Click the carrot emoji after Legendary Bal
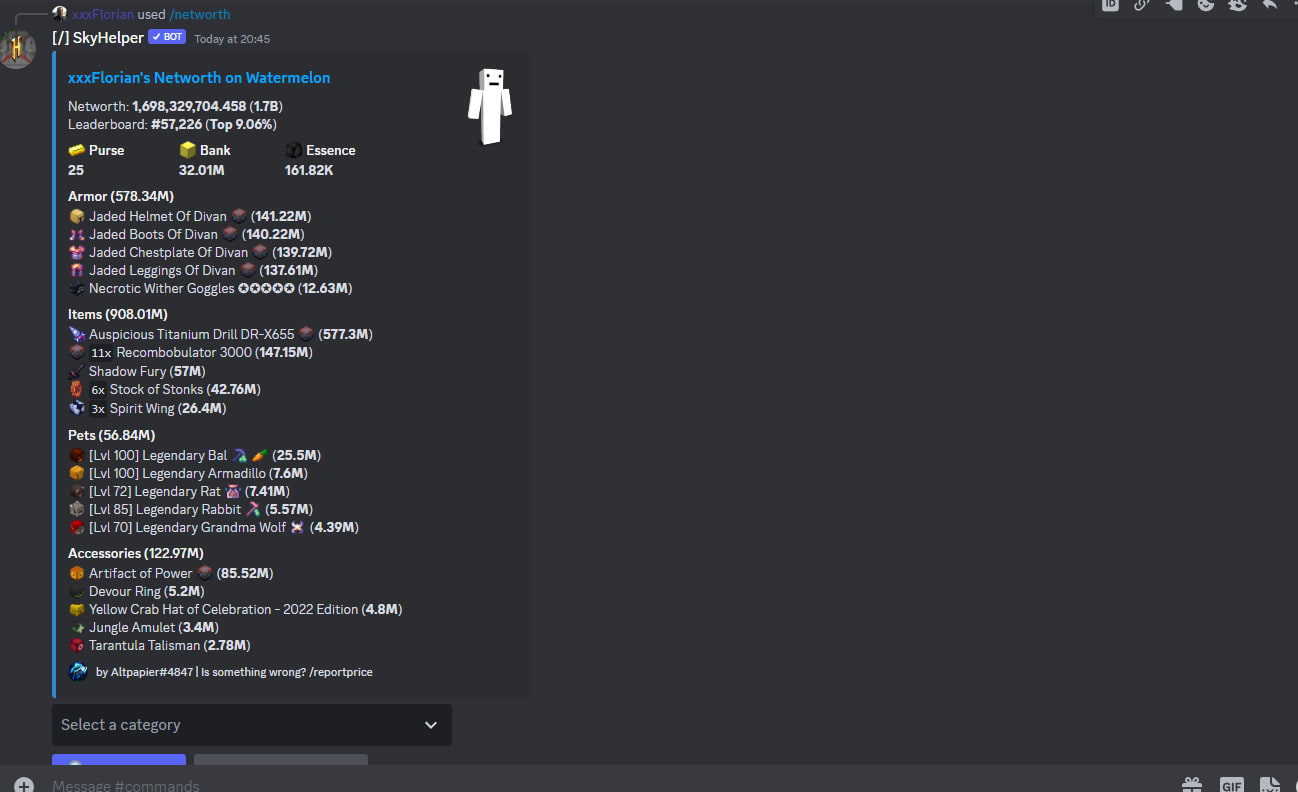 (x=259, y=455)
